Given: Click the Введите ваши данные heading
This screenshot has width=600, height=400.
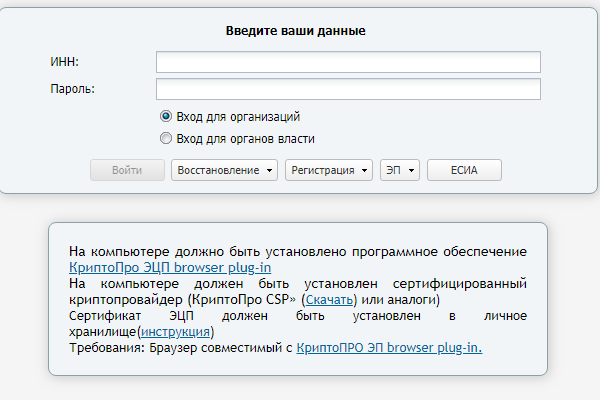Looking at the screenshot, I should tap(295, 31).
